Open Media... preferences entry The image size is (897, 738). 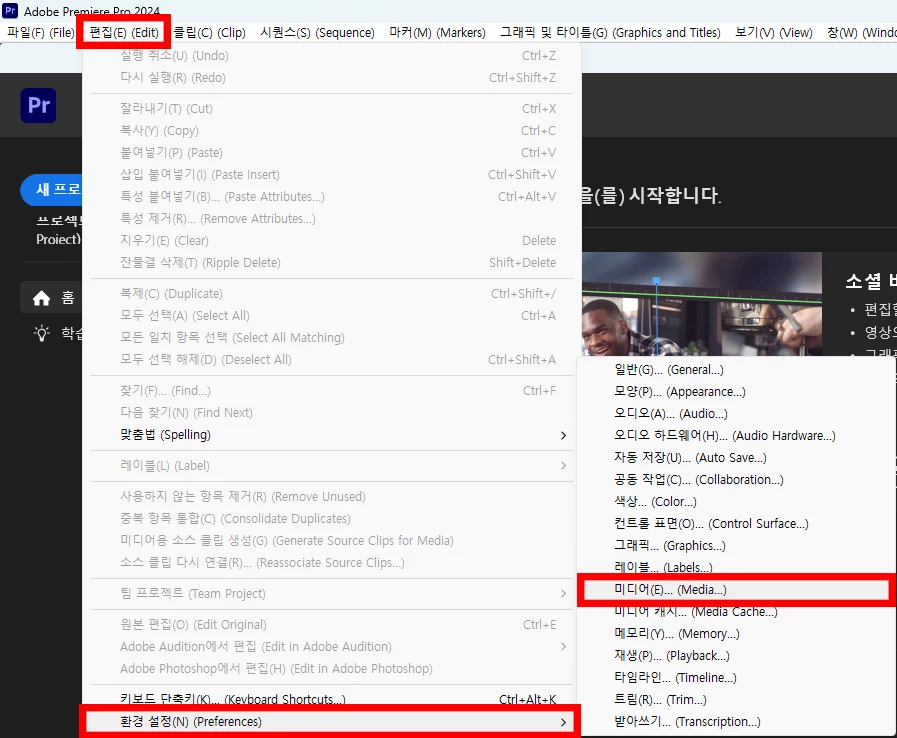(735, 590)
